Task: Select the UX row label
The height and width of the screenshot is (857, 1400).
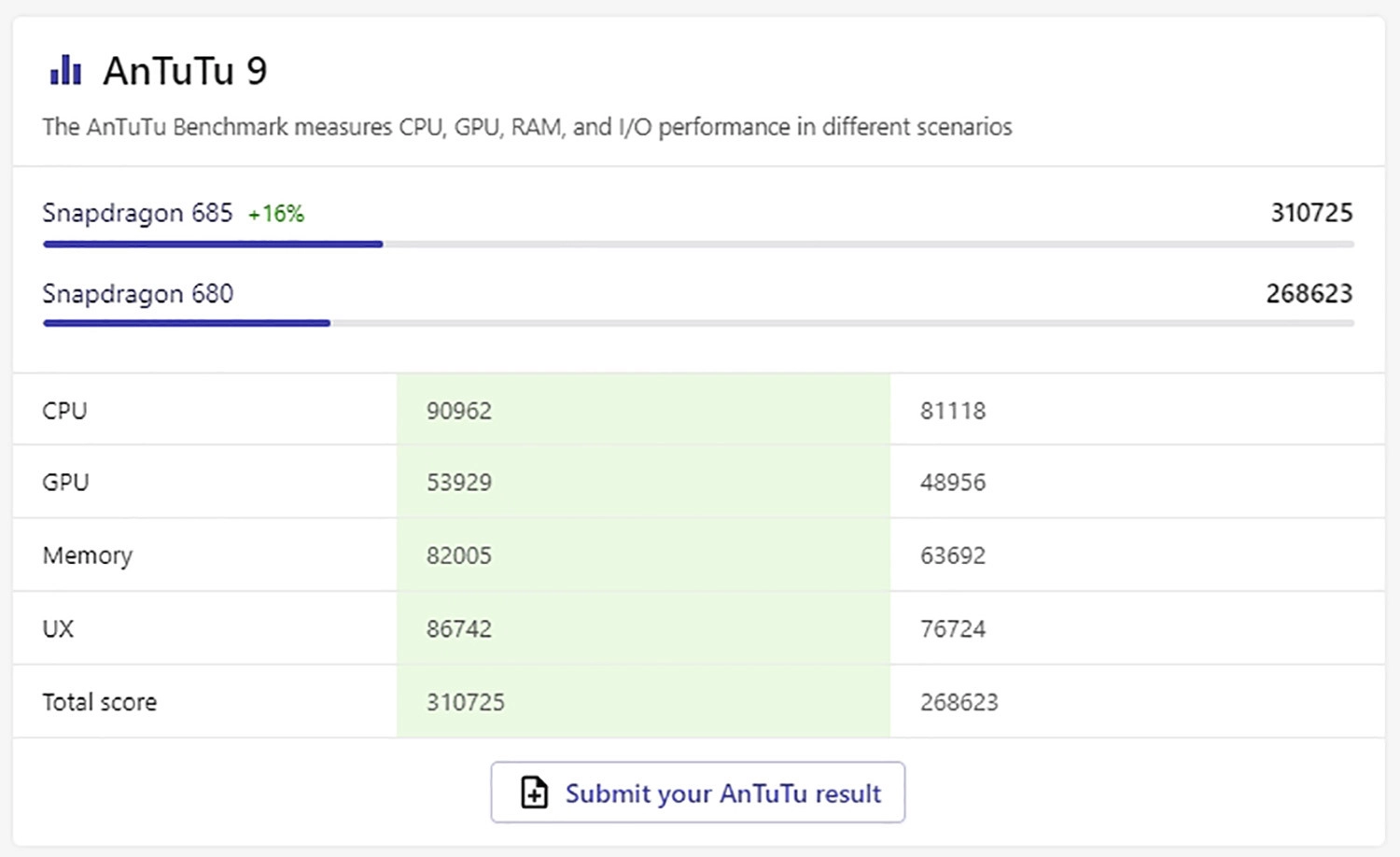Action: coord(58,629)
